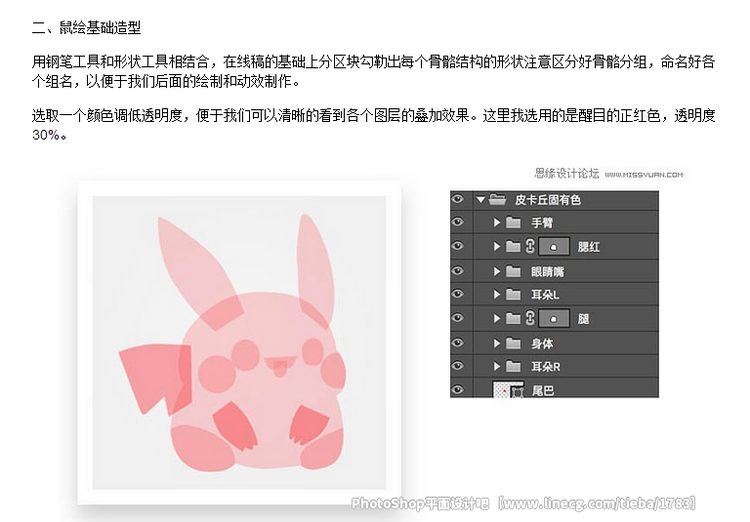Hide the 耳朵L group
The width and height of the screenshot is (750, 522).
(458, 294)
